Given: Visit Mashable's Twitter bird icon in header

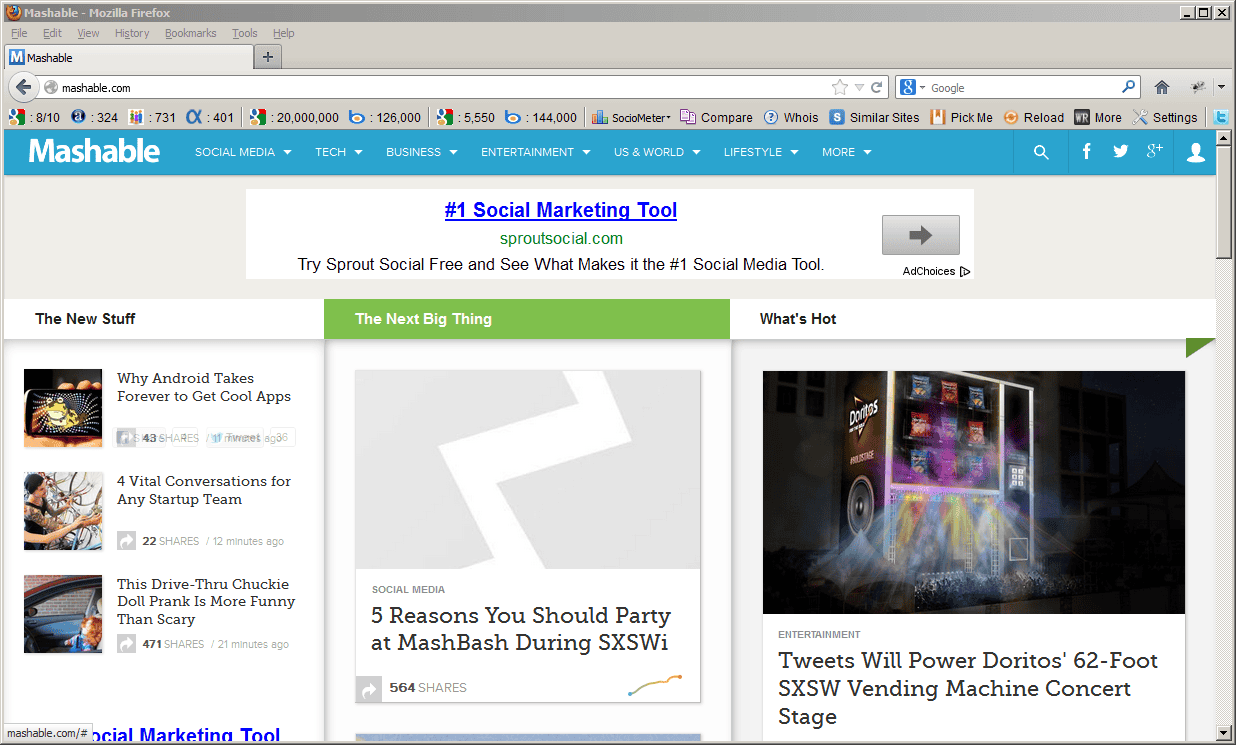Looking at the screenshot, I should coord(1121,152).
